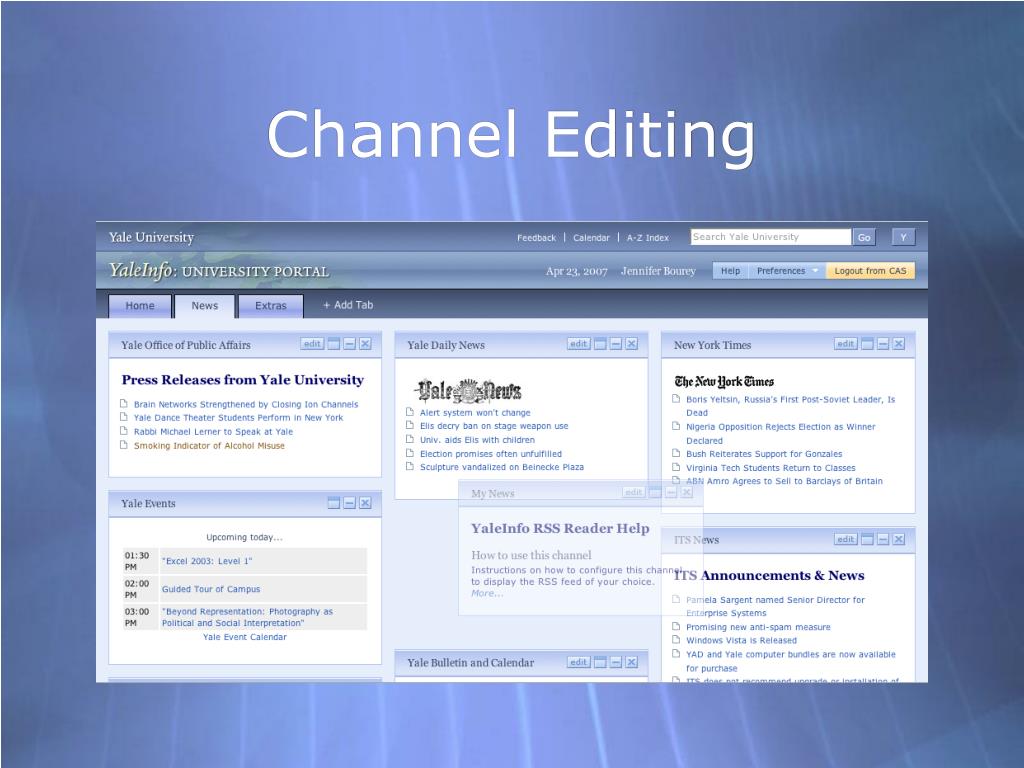Close the Yale Daily News channel
Screen dimensions: 1024x768
[x=632, y=344]
